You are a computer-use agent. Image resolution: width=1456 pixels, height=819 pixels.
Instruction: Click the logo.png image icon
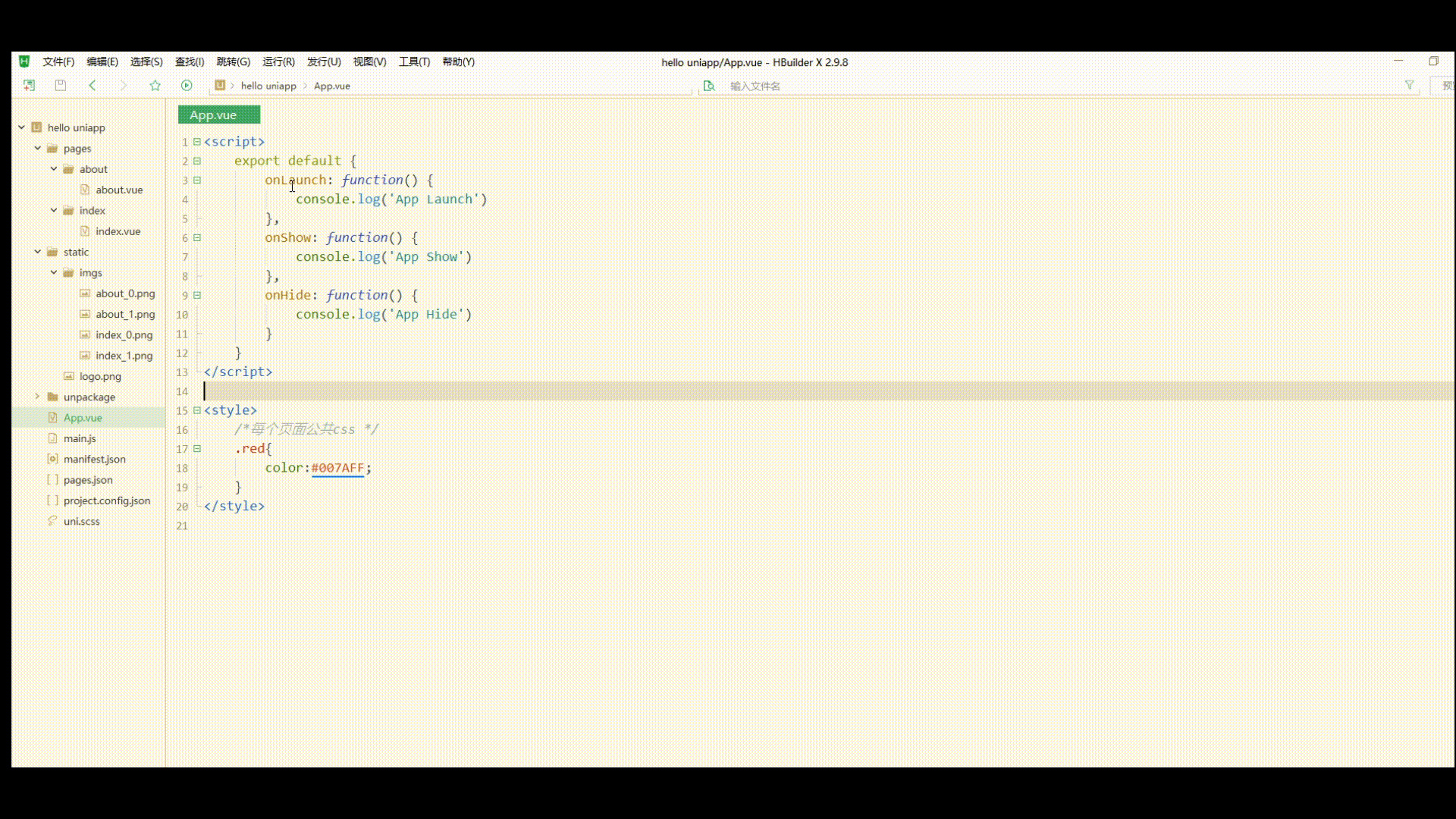(69, 376)
